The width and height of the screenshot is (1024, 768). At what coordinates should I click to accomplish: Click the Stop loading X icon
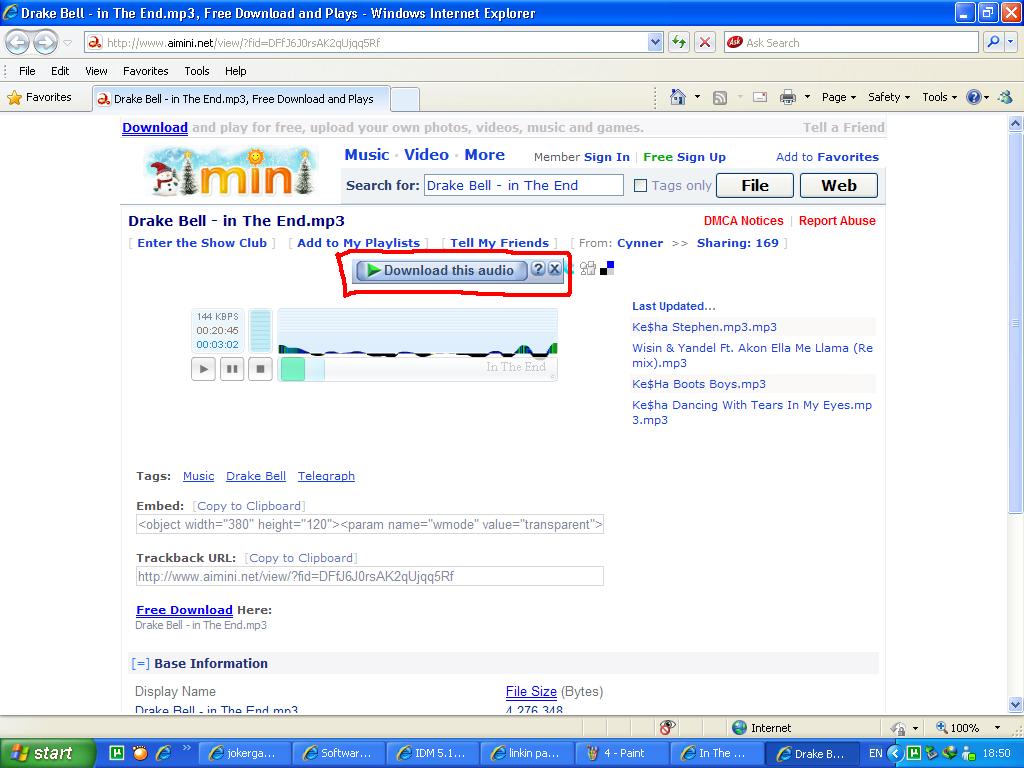coord(705,42)
